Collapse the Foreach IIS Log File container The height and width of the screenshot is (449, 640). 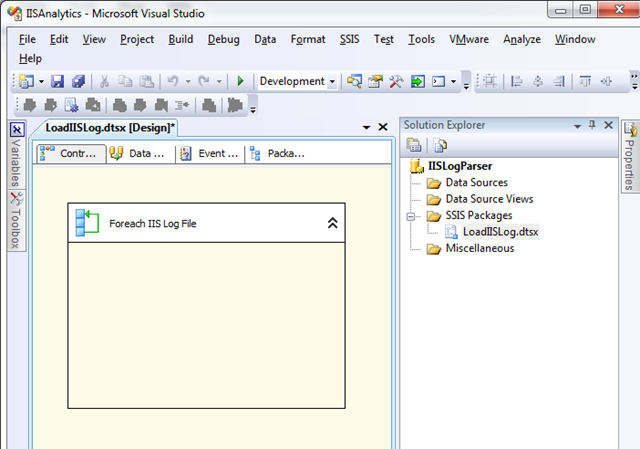tap(333, 223)
